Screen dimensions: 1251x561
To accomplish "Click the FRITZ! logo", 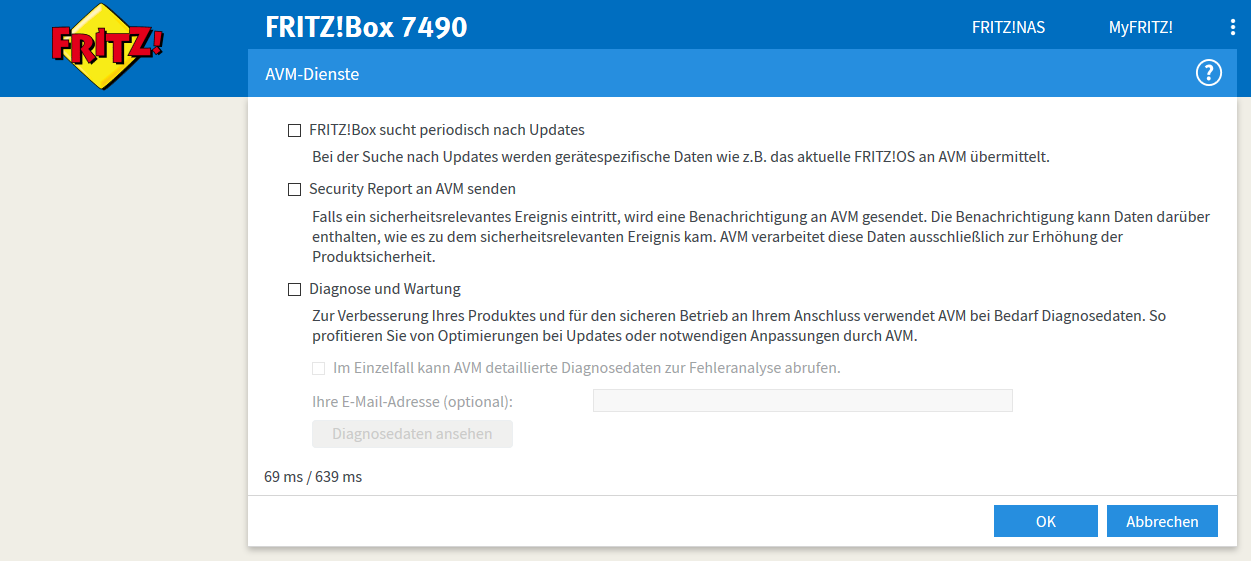I will pos(107,44).
